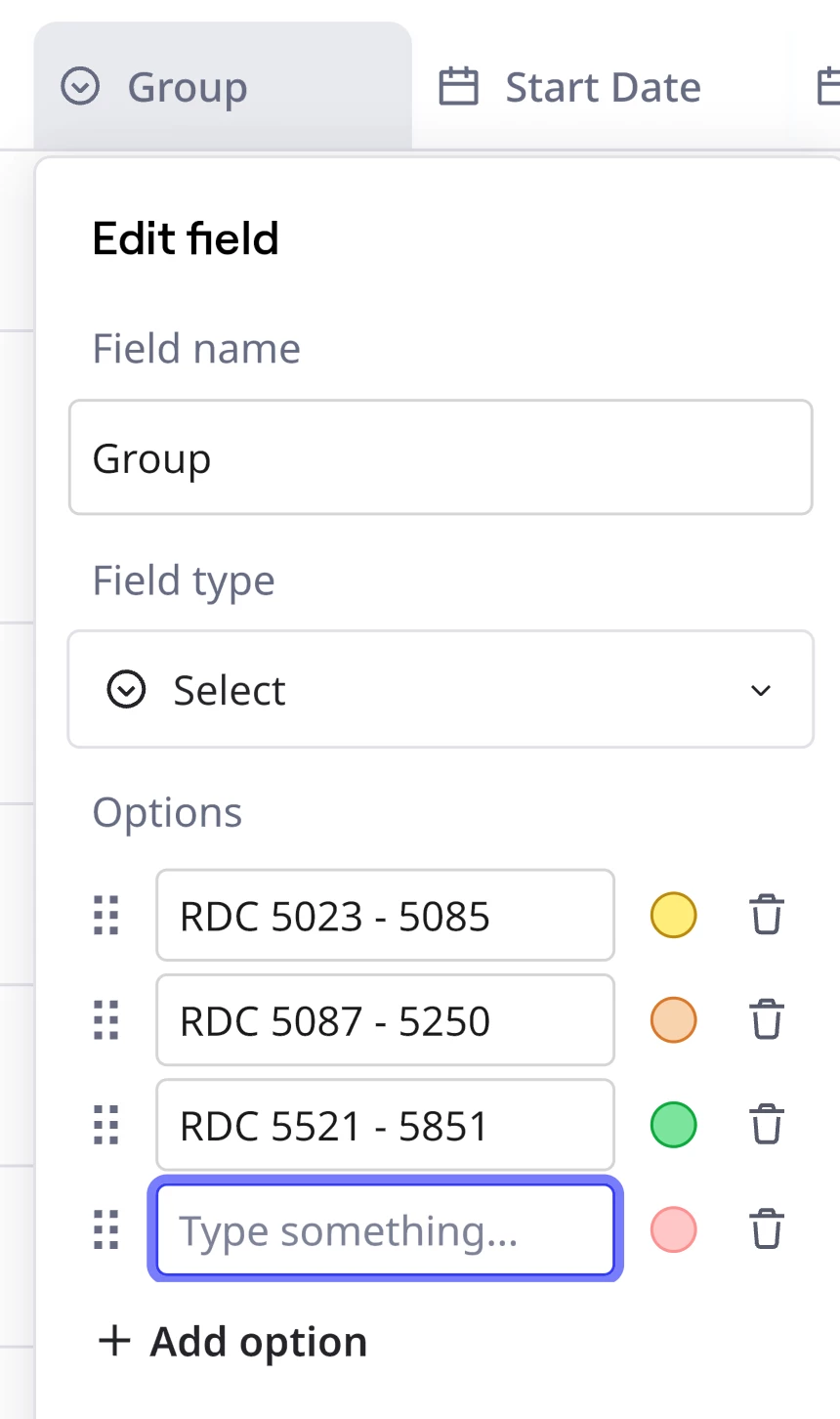Focus the Field name input box
Screen dimensions: 840x1419
pos(441,457)
